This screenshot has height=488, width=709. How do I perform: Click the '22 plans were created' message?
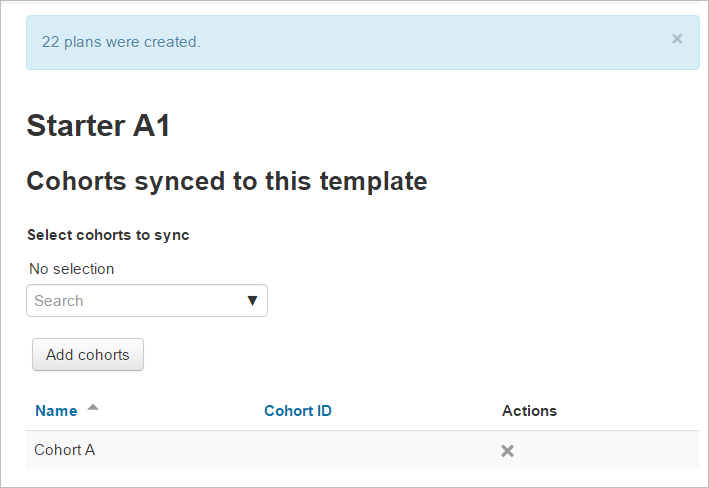[121, 42]
